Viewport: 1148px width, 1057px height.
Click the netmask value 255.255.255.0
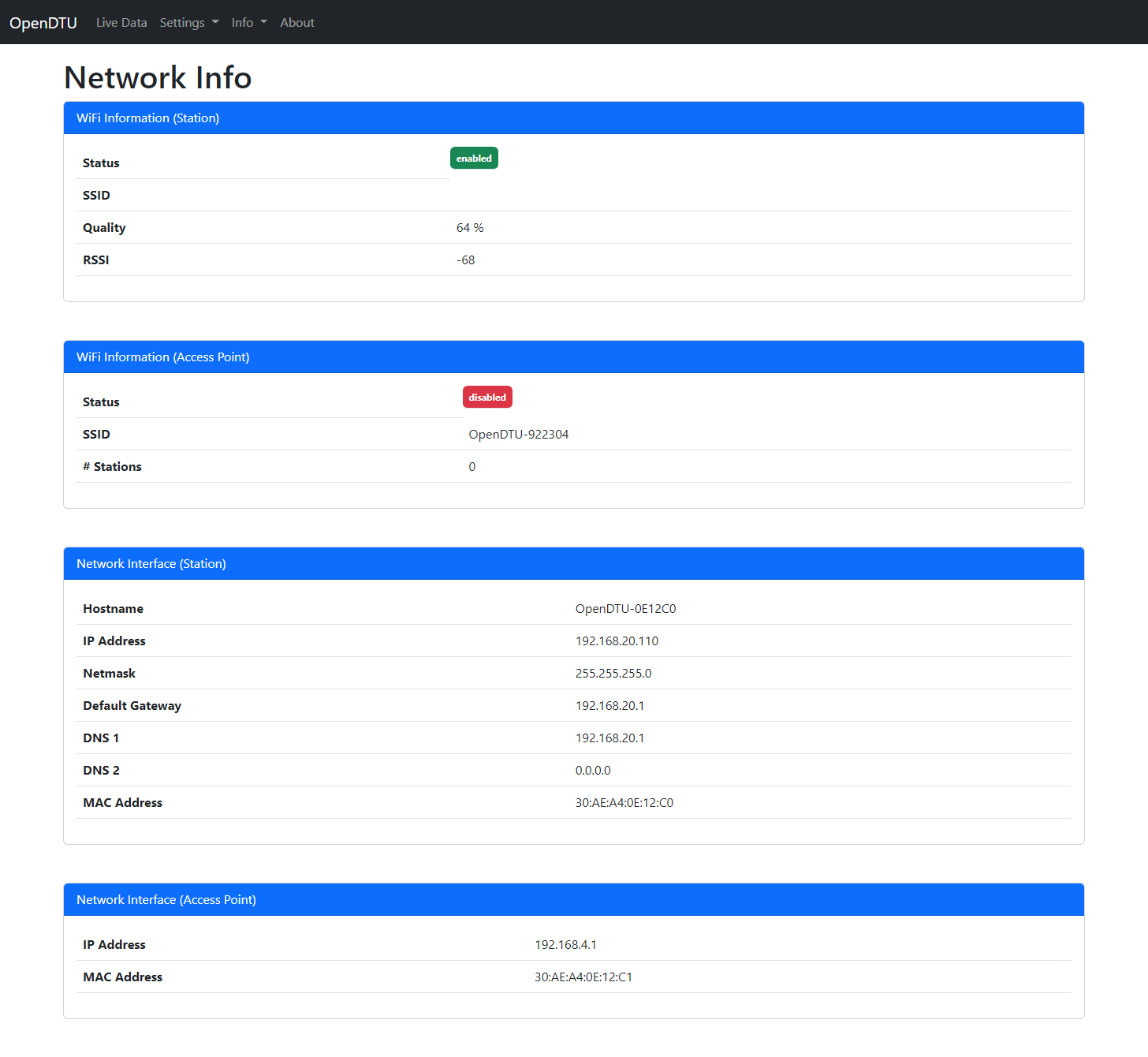[613, 674]
